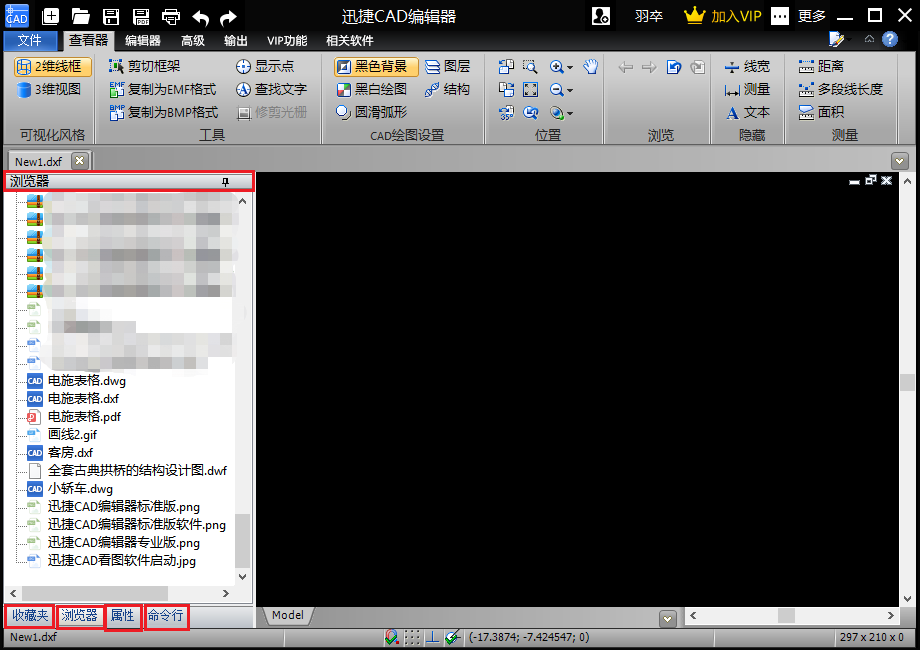
Task: Switch to the 高级 ribbon tab
Action: (x=192, y=40)
